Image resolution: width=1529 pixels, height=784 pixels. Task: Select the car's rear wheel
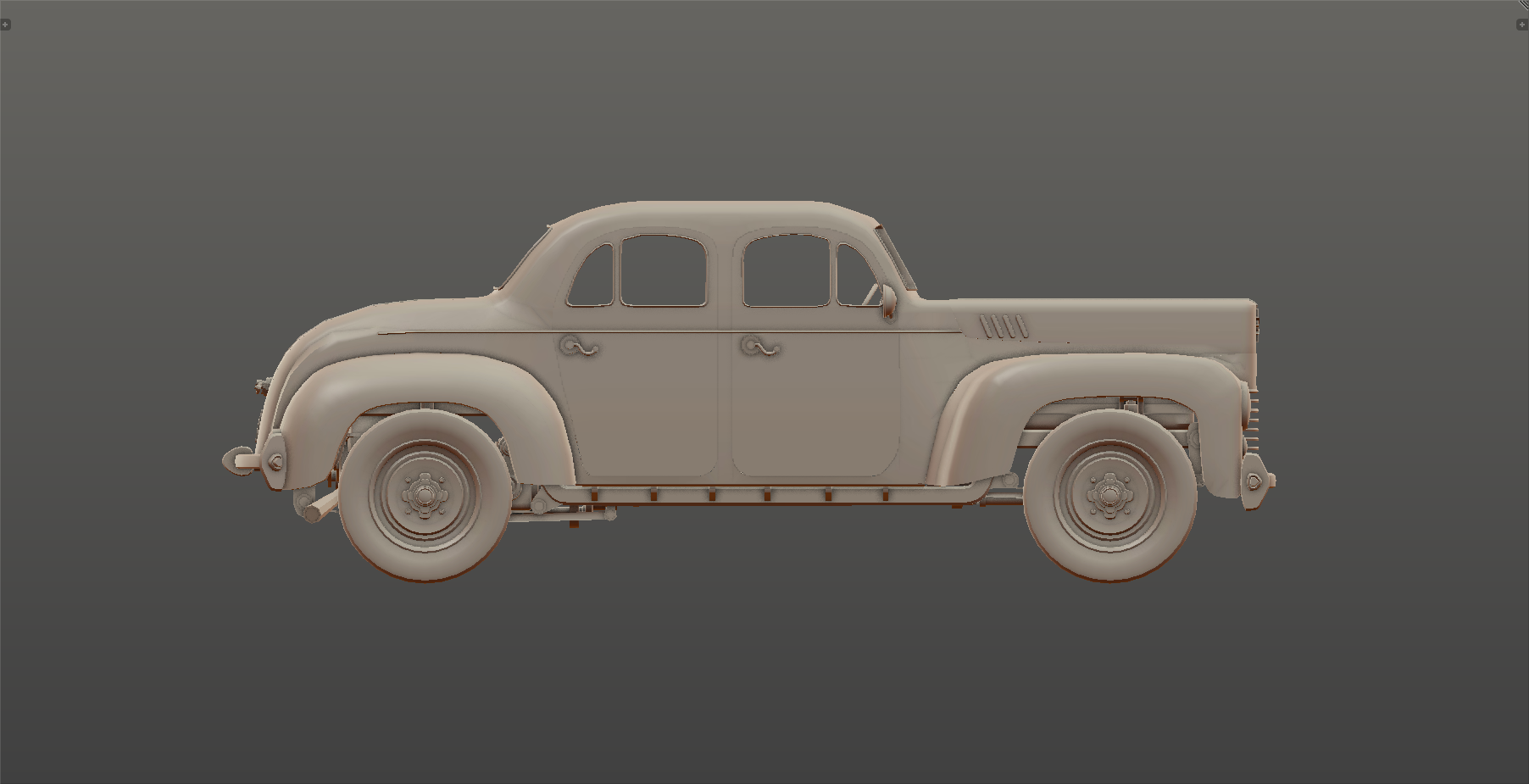coord(425,495)
